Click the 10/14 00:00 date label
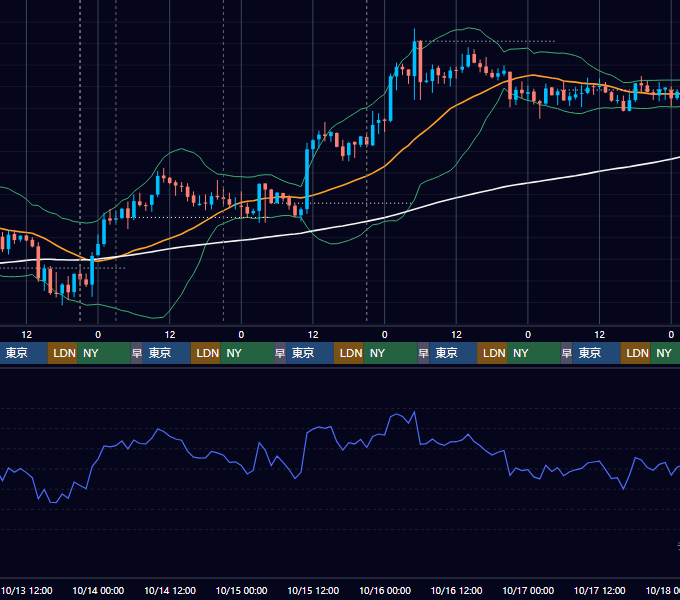The height and width of the screenshot is (600, 680). [98, 590]
